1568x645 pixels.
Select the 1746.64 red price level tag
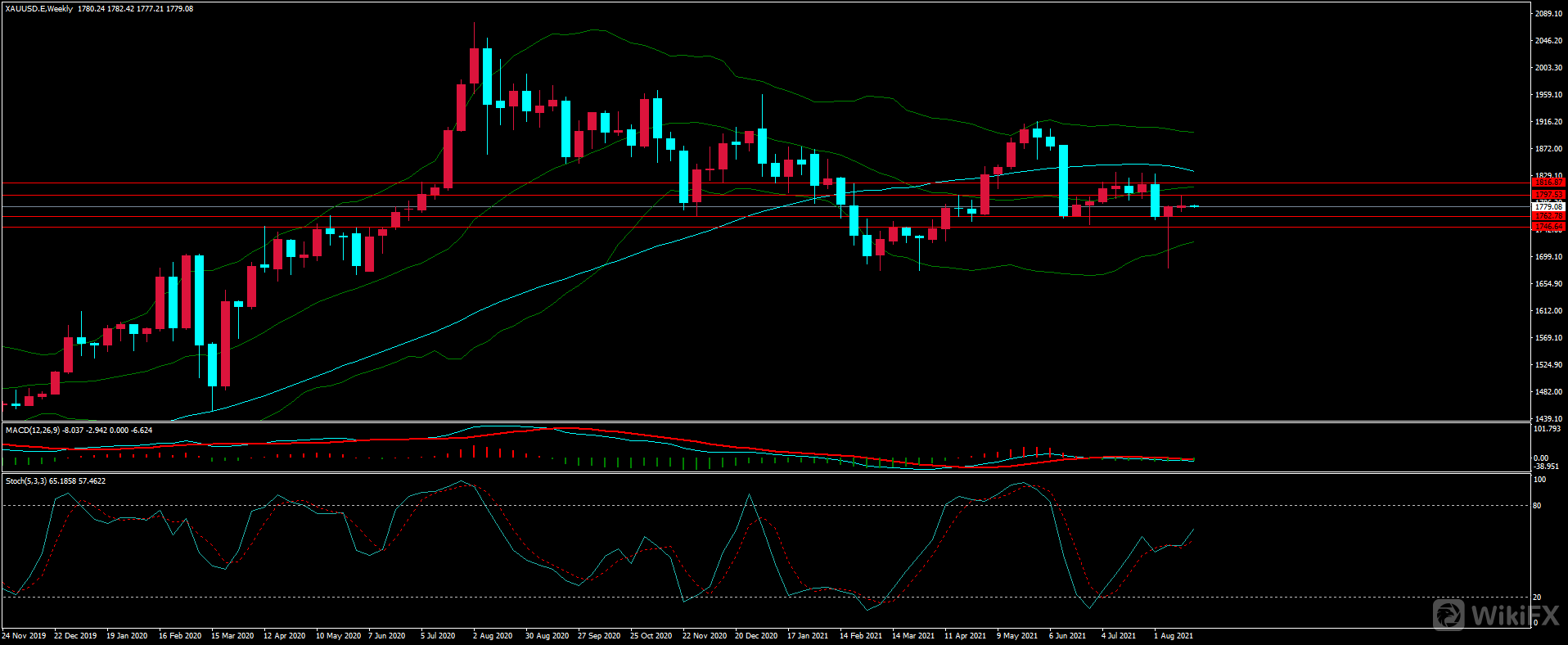pyautogui.click(x=1548, y=226)
